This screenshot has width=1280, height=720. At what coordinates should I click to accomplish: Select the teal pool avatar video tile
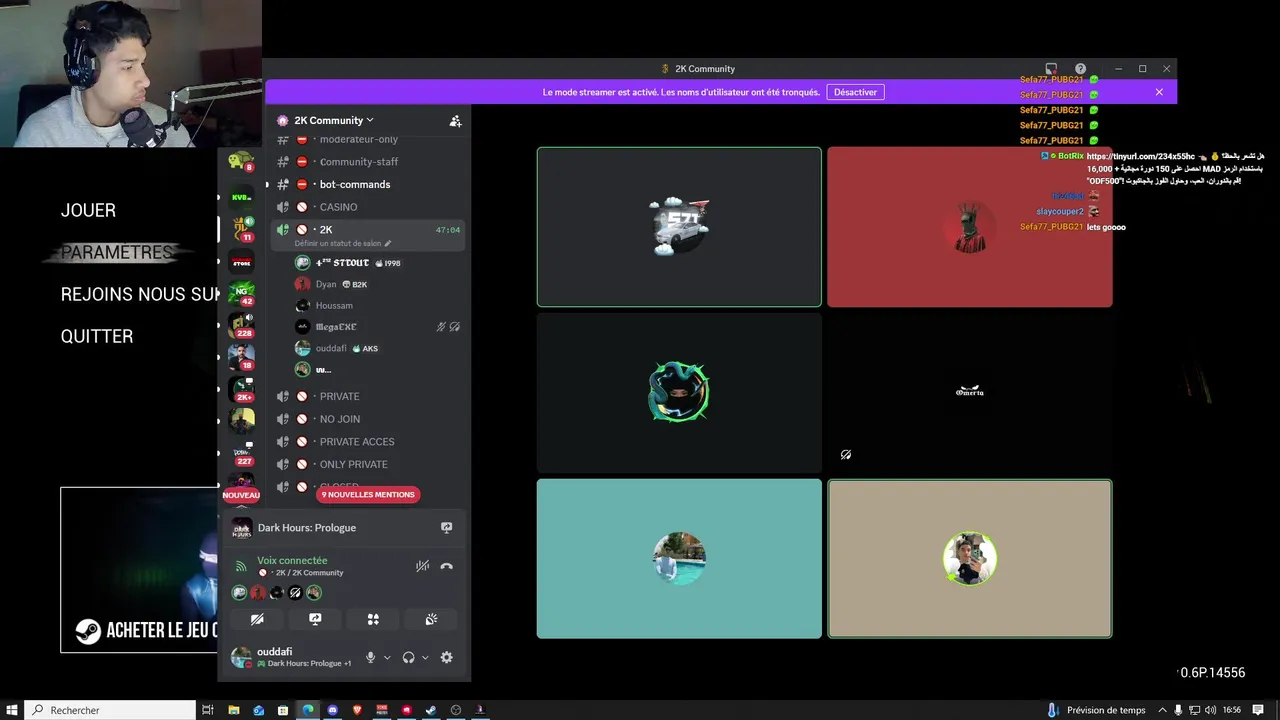679,558
